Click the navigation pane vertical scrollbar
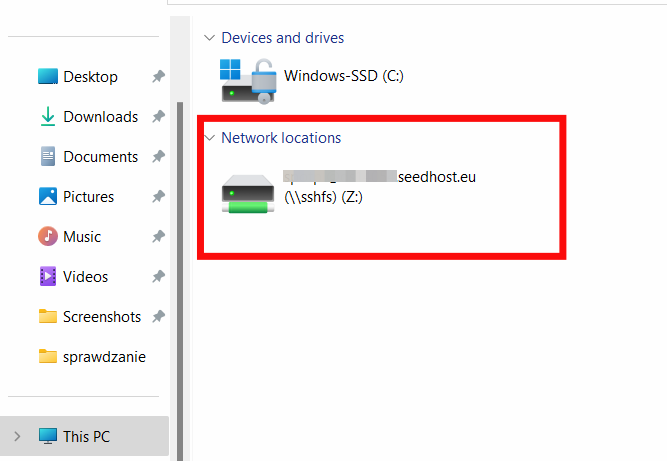This screenshot has height=461, width=667. tap(180, 250)
